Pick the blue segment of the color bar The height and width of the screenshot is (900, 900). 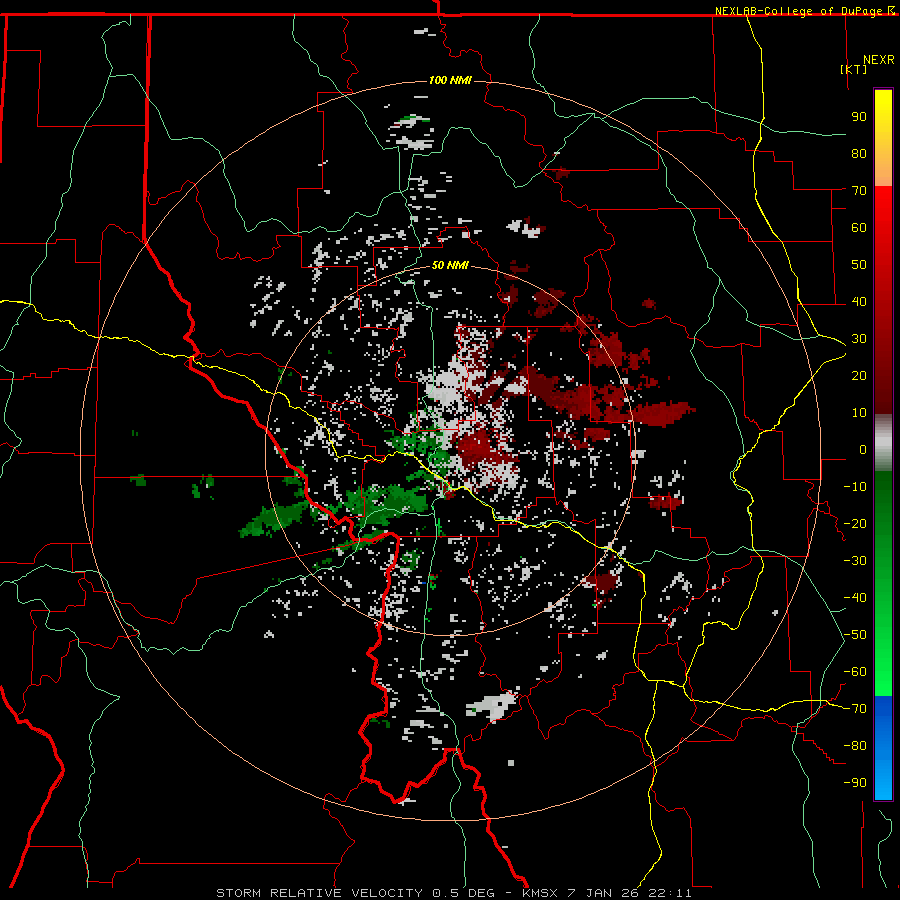point(883,747)
